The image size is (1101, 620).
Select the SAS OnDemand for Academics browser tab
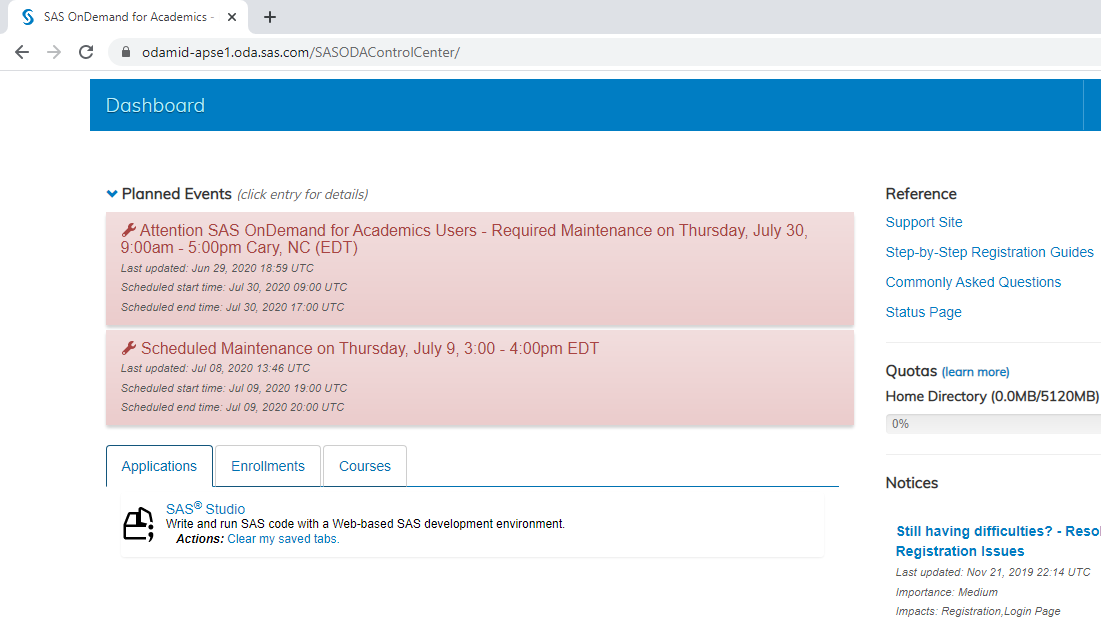128,17
